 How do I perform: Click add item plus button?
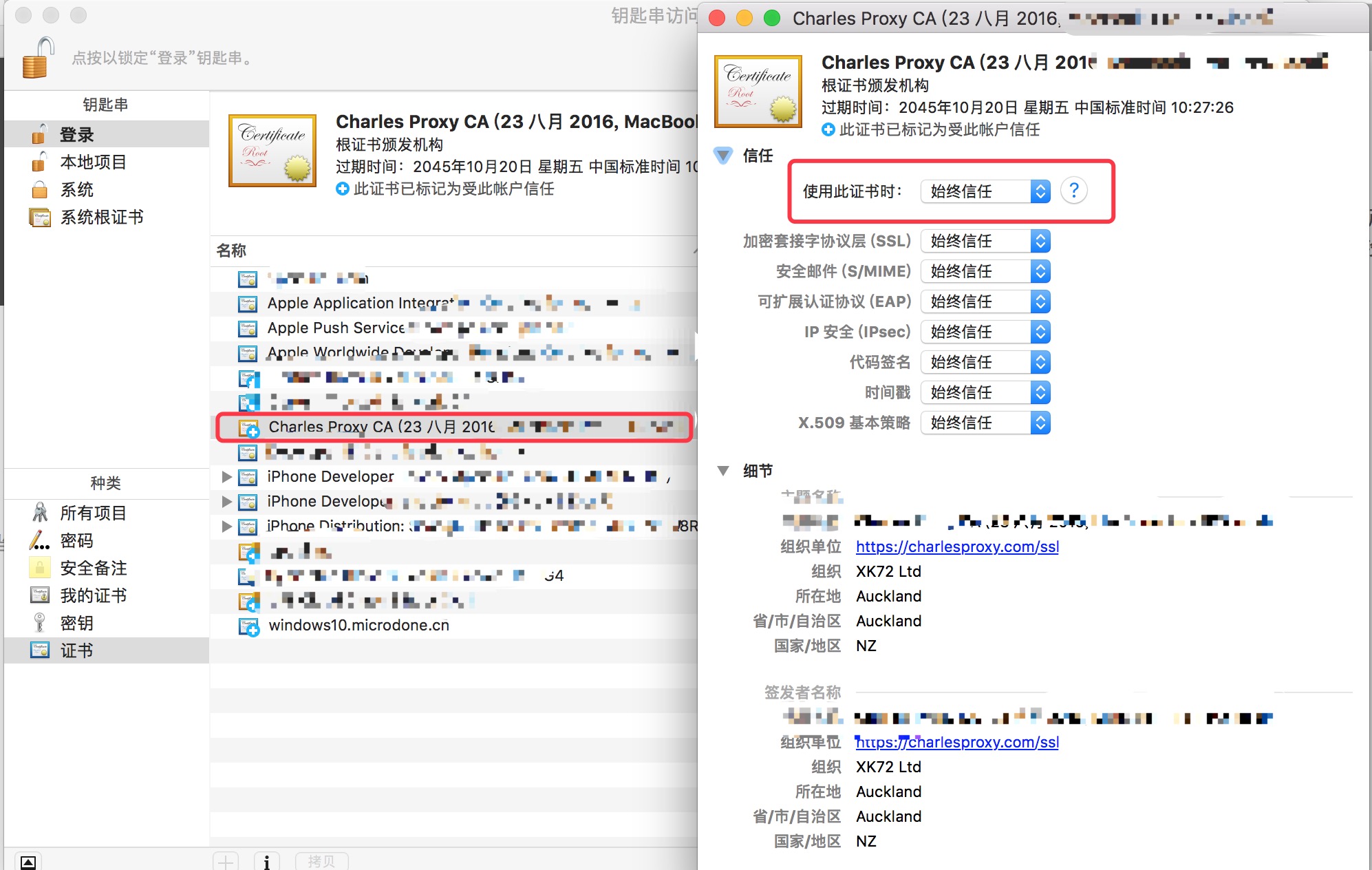[225, 861]
